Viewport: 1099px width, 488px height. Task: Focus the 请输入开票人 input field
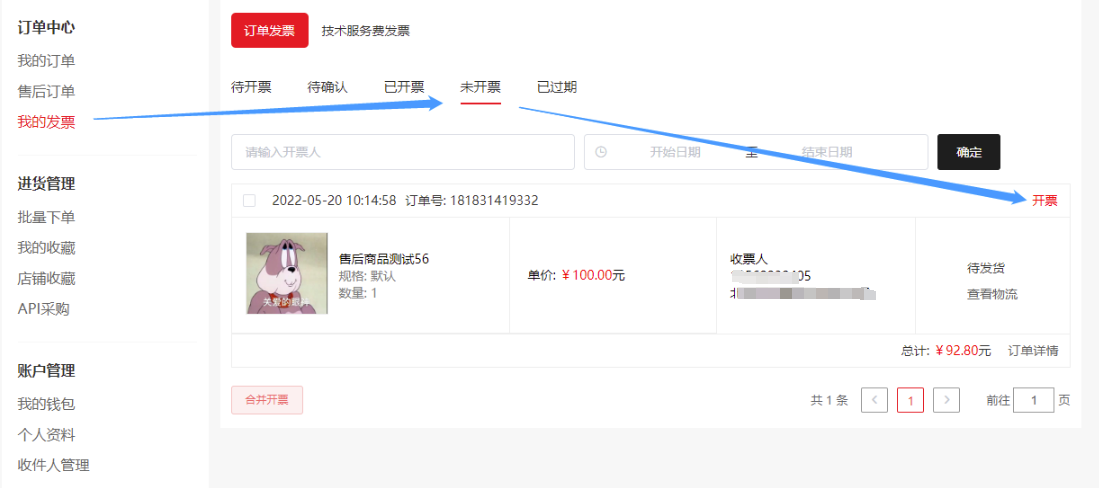[x=402, y=152]
